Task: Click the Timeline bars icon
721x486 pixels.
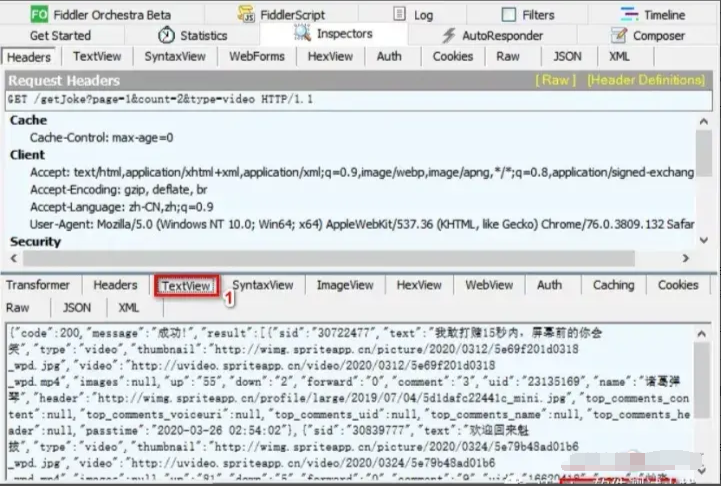Action: click(x=629, y=14)
